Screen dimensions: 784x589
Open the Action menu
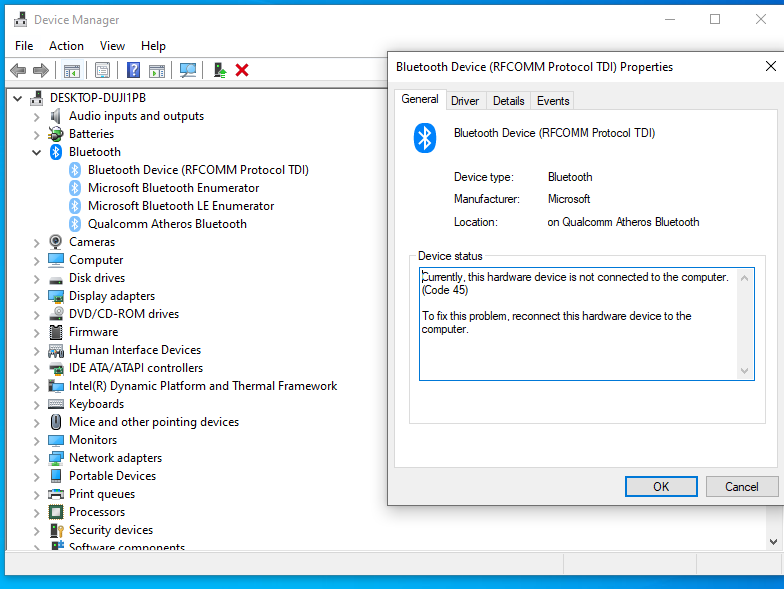tap(66, 46)
